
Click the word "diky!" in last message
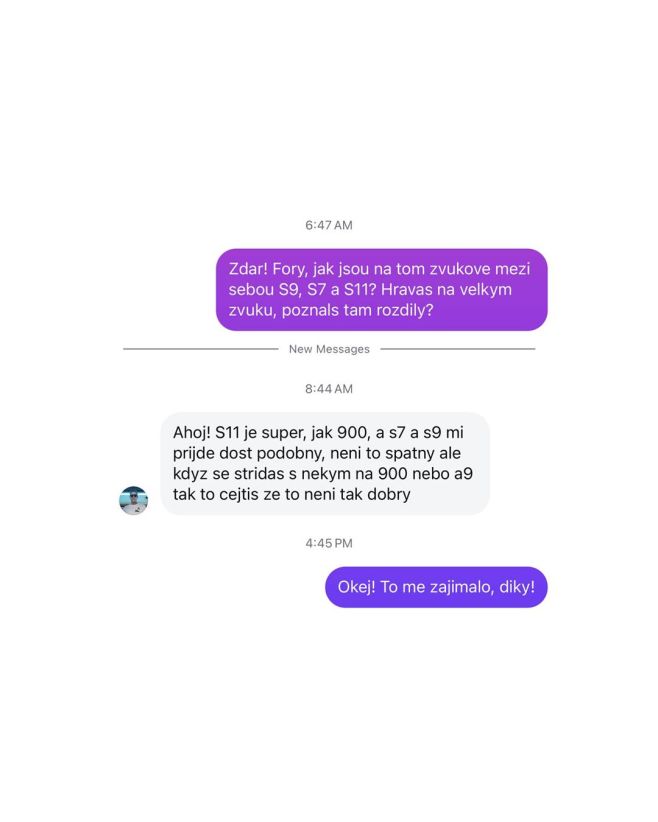517,587
